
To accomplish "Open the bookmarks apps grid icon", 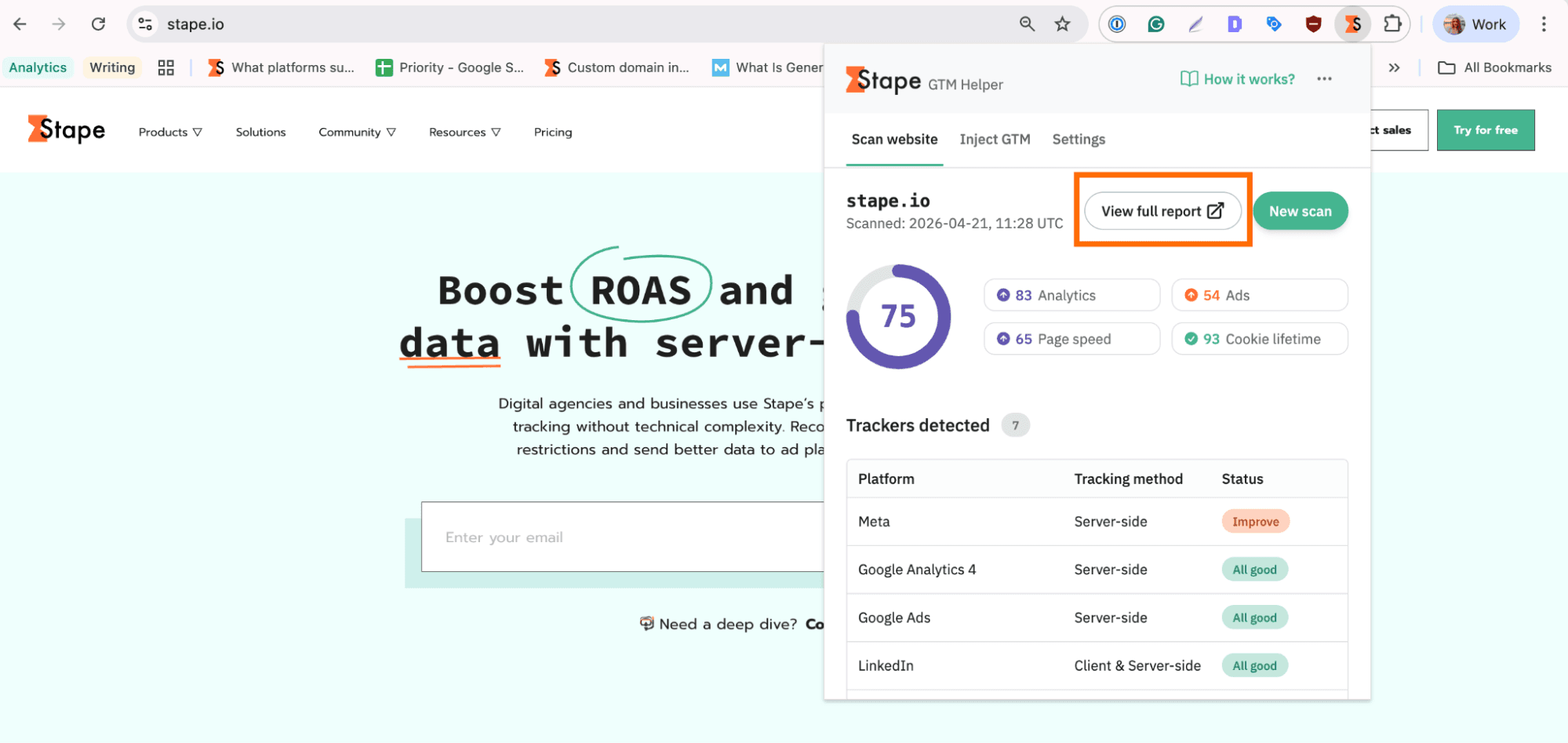I will pyautogui.click(x=166, y=67).
